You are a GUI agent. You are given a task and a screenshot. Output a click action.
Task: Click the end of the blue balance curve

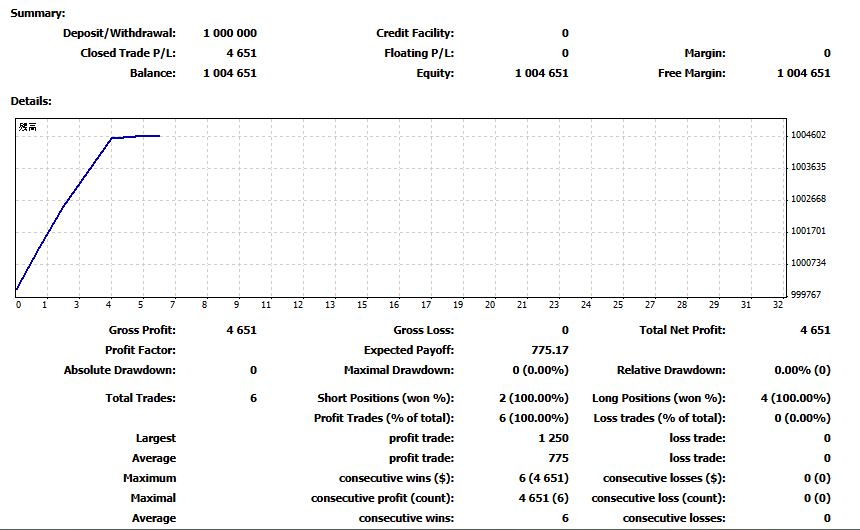pos(159,136)
